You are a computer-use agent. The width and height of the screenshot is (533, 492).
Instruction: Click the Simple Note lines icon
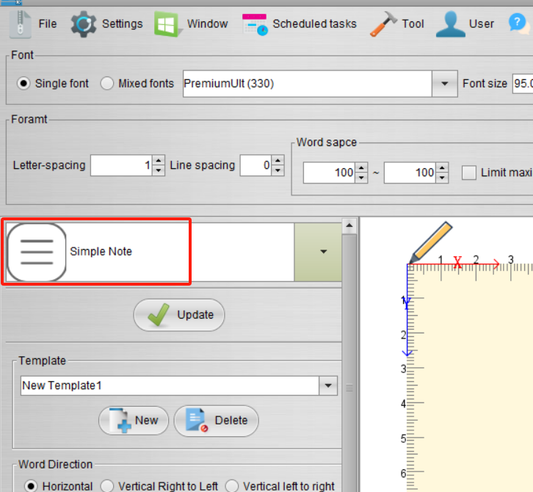click(37, 252)
